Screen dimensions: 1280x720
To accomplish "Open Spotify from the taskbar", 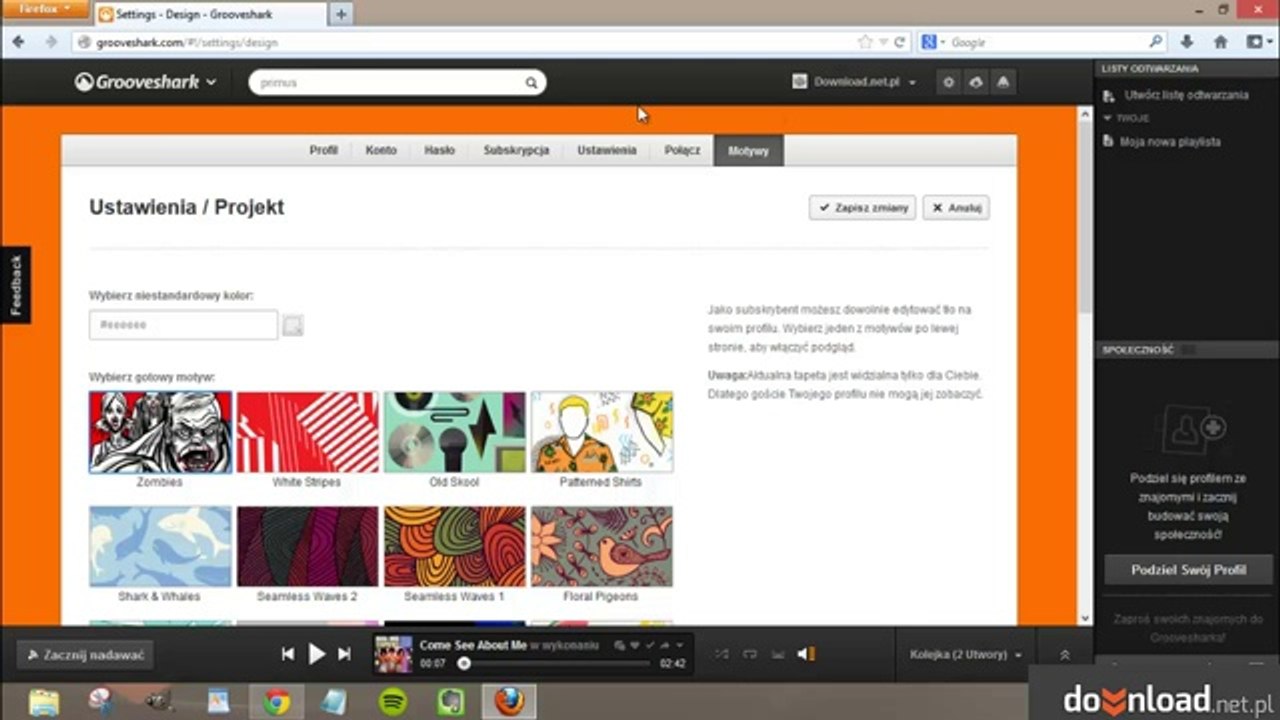I will tap(393, 702).
